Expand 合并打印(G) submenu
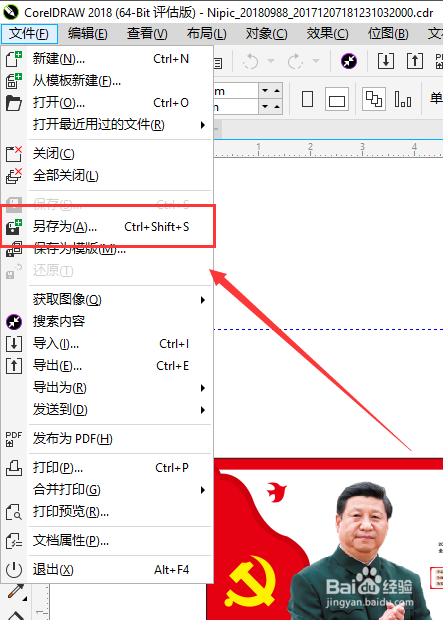Viewport: 443px width, 620px height. pos(107,490)
